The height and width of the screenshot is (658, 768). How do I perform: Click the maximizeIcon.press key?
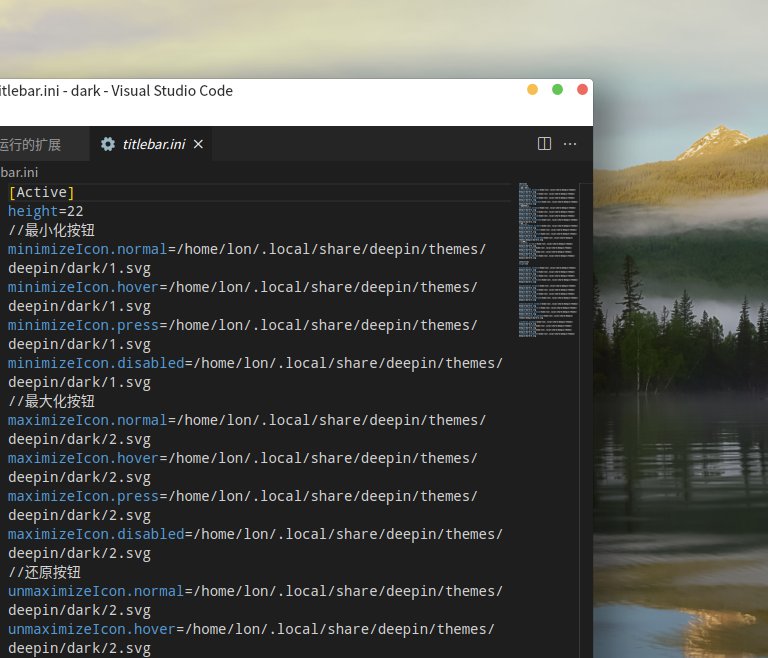(x=83, y=496)
